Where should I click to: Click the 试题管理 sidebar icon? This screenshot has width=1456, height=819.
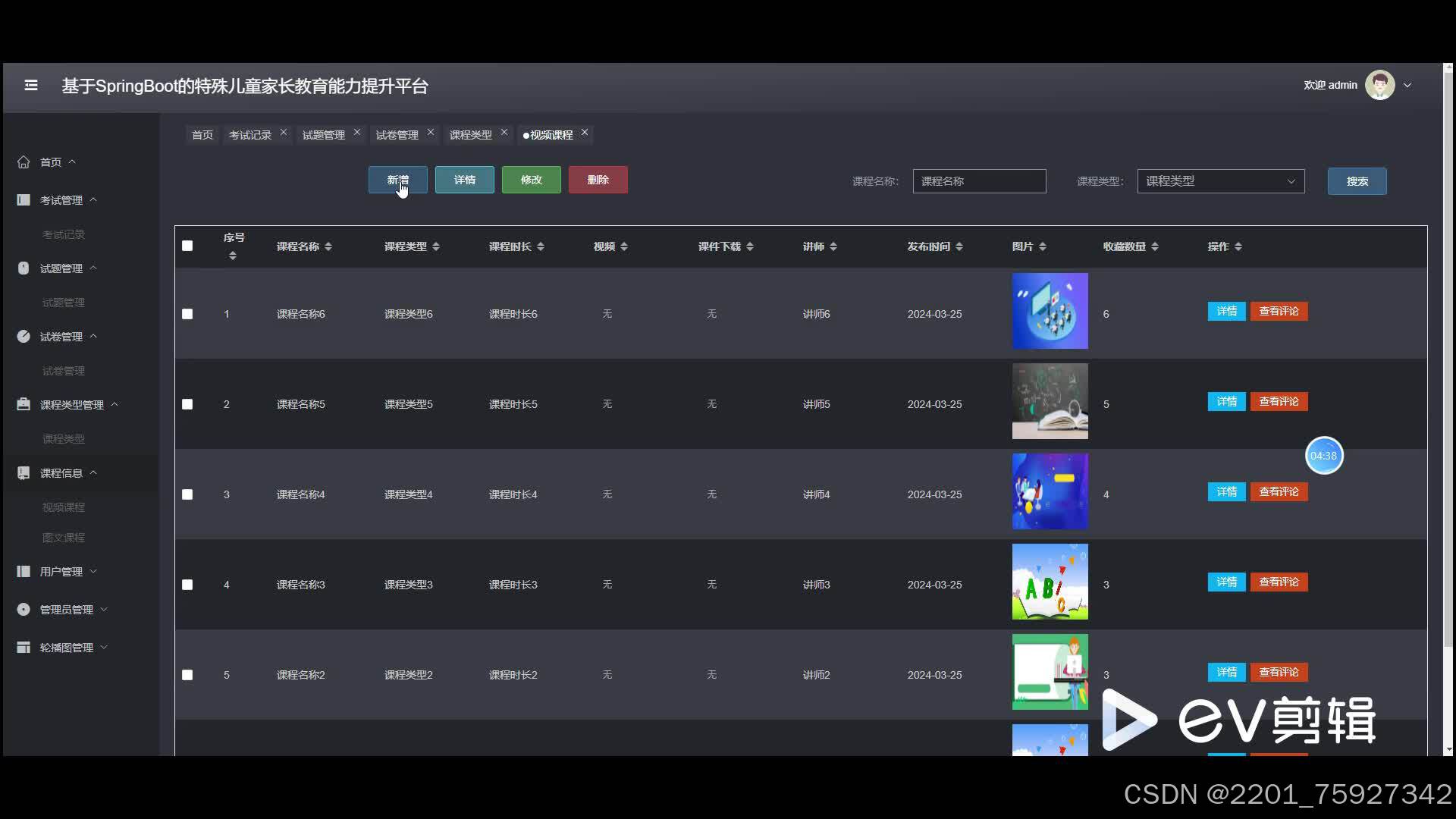point(24,268)
